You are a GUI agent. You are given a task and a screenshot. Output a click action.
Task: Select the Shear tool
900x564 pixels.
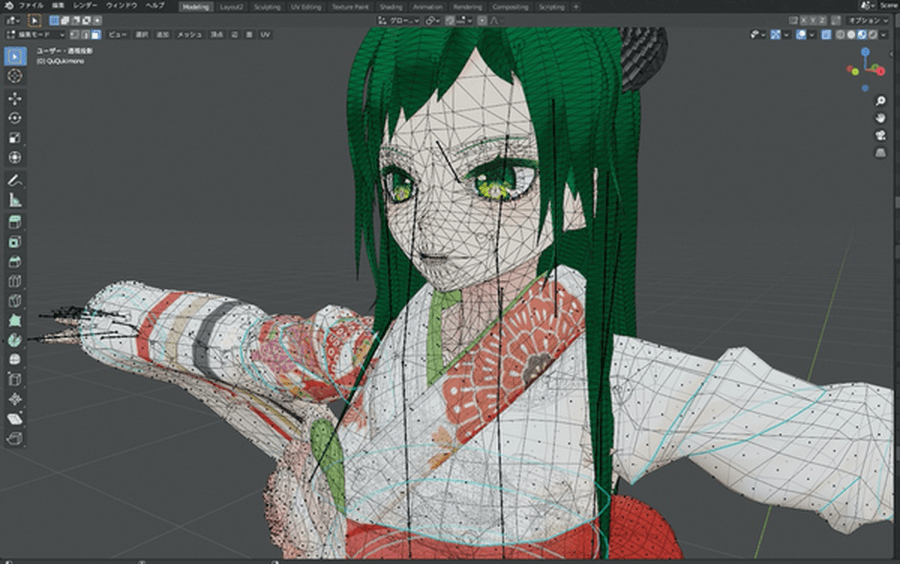click(15, 418)
